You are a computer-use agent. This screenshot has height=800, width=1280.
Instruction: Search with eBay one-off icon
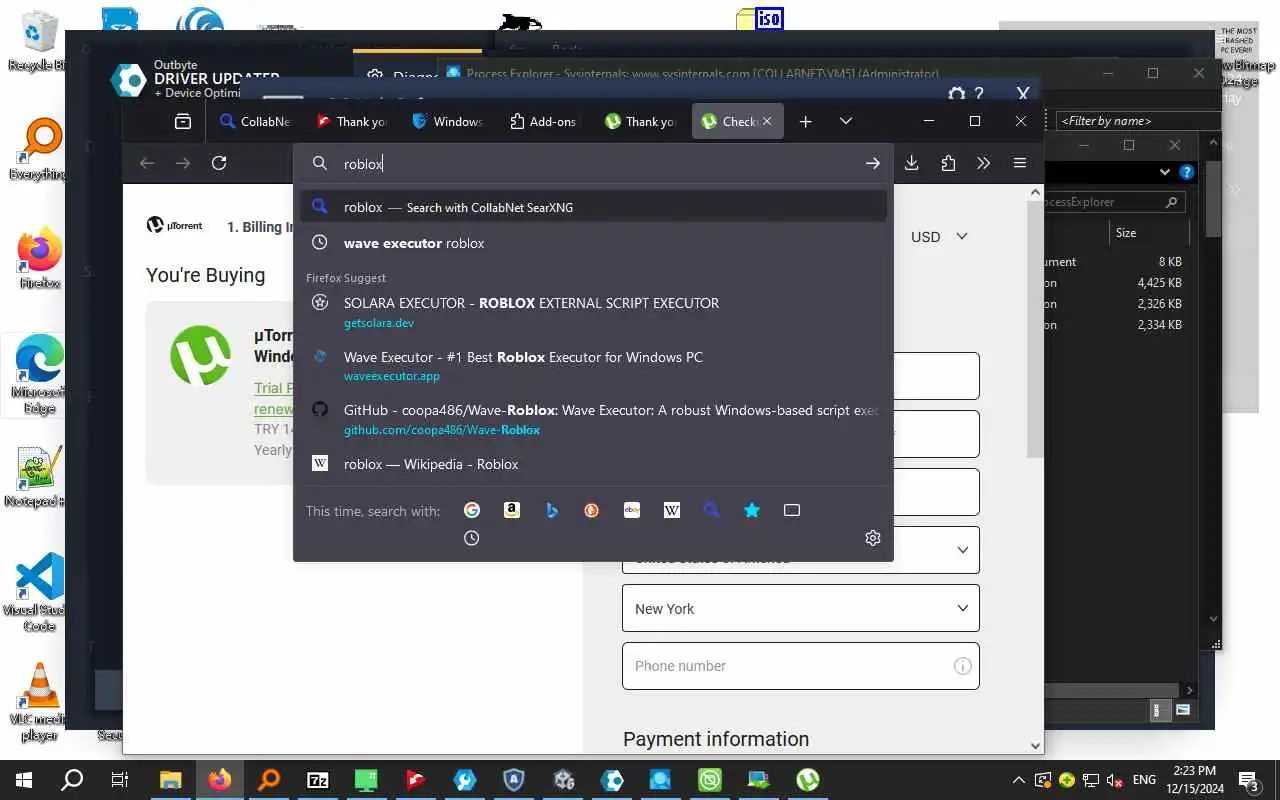tap(632, 510)
